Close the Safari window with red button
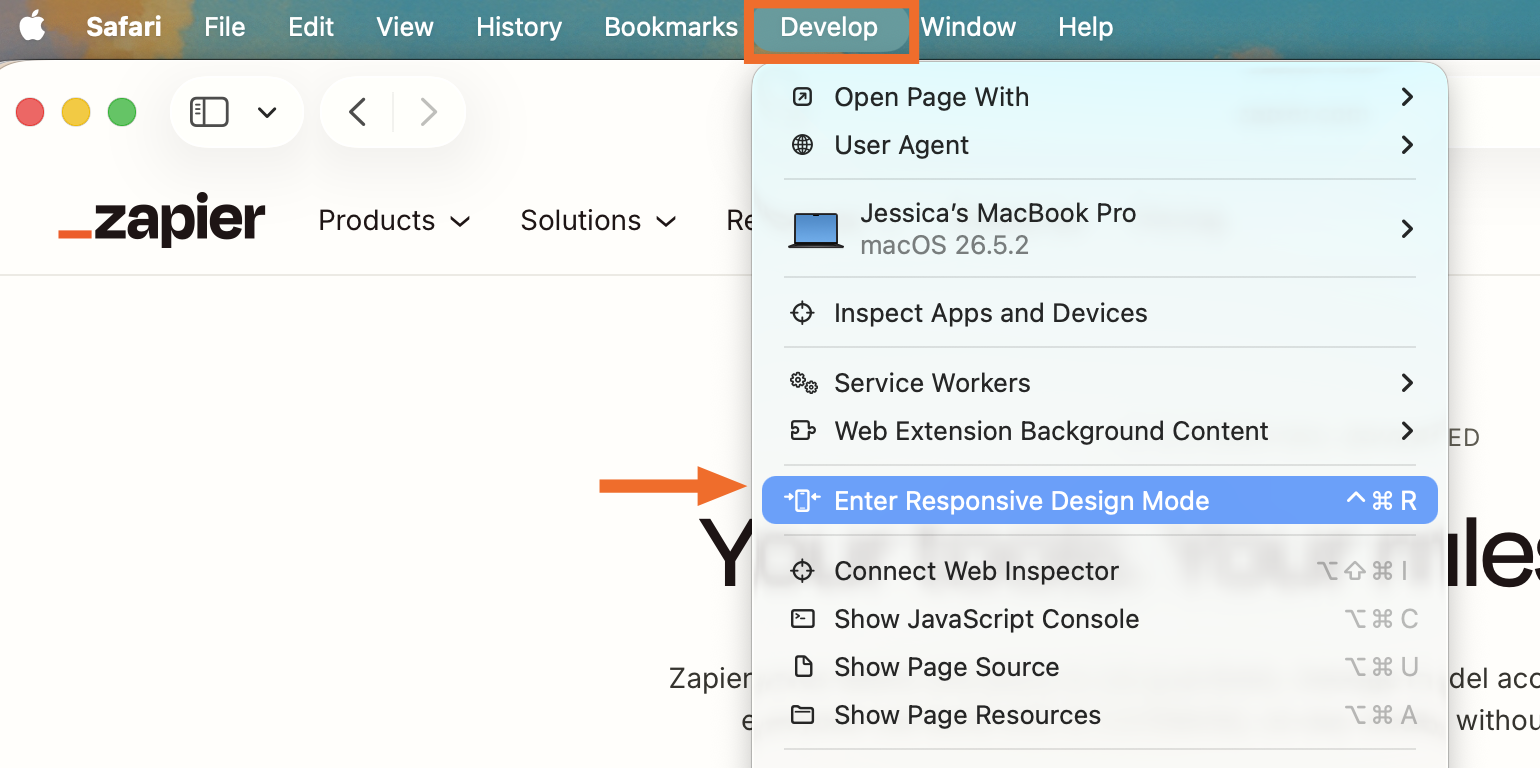 point(30,112)
